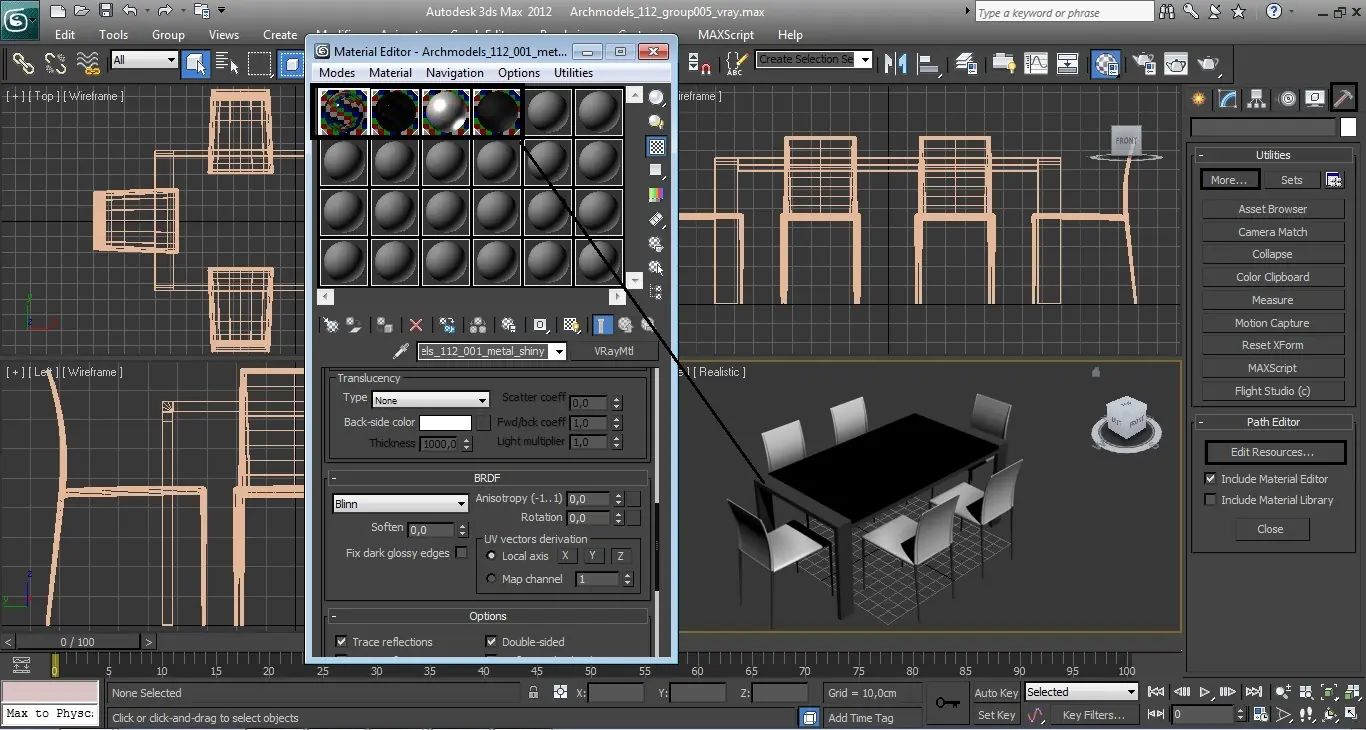
Task: Toggle the X local axis button
Action: 565,556
